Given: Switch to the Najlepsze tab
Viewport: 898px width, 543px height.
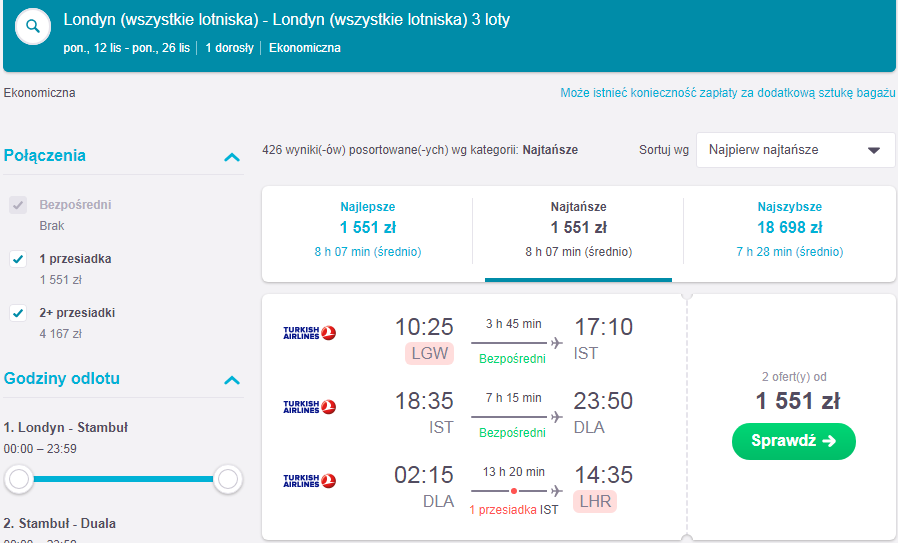Looking at the screenshot, I should click(x=368, y=230).
